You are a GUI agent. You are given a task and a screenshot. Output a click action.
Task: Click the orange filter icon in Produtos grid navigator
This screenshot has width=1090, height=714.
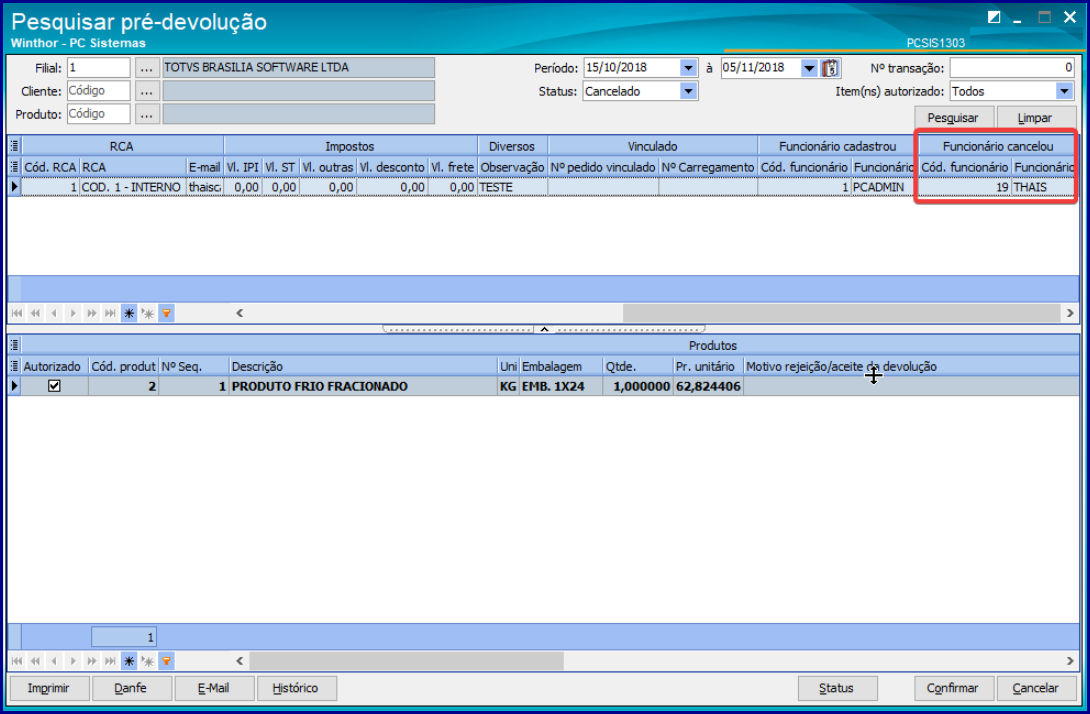point(166,661)
